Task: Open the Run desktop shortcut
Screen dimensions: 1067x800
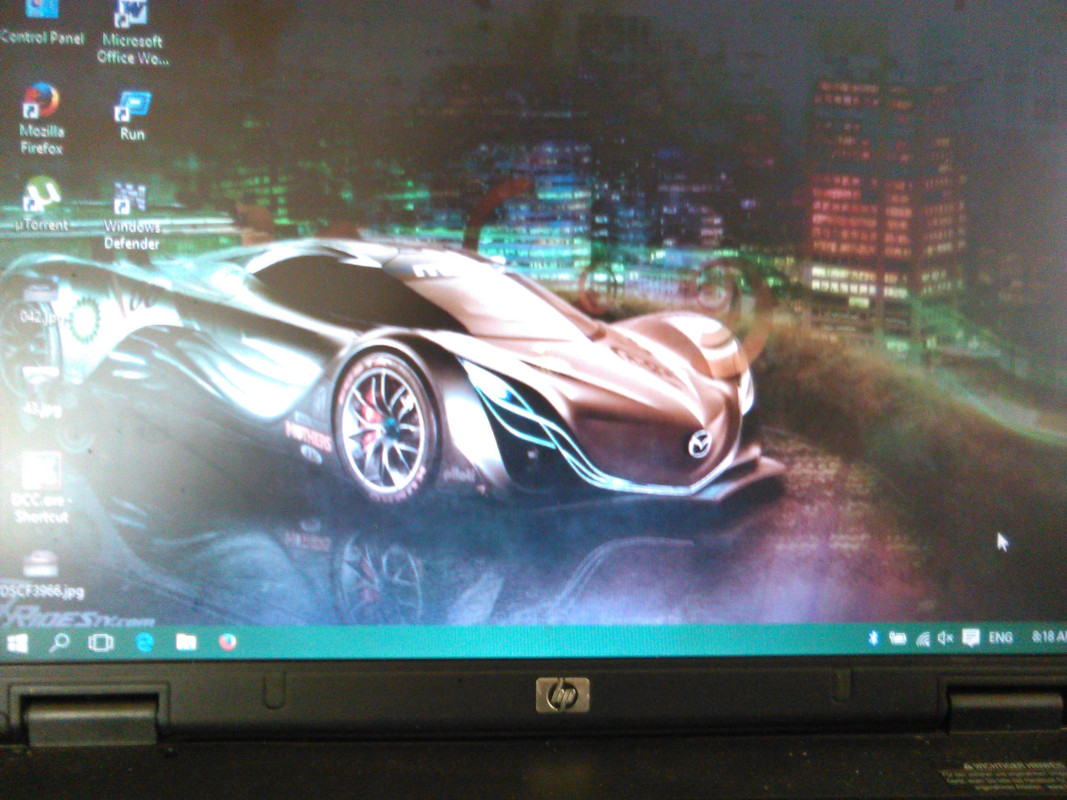Action: [132, 116]
